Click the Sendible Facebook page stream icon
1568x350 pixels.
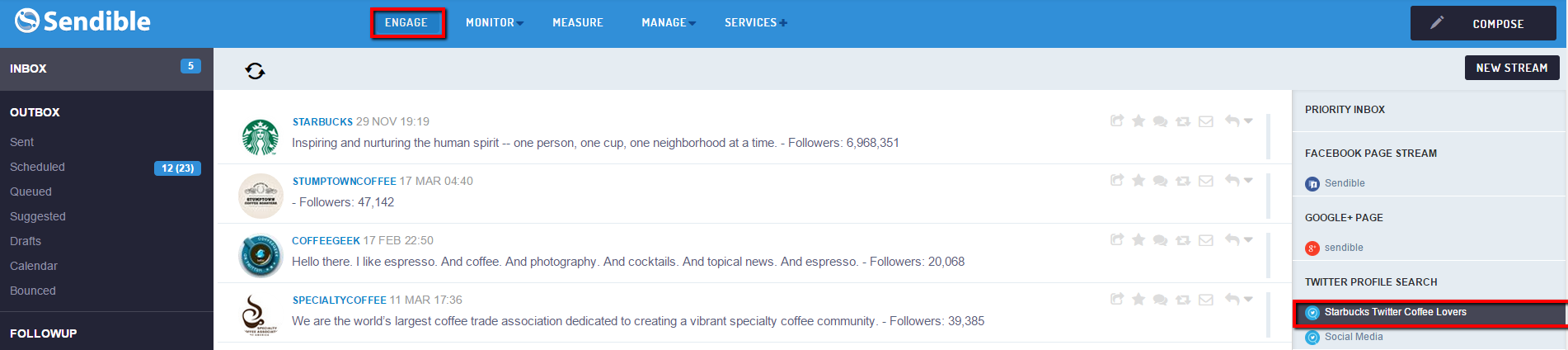1312,183
